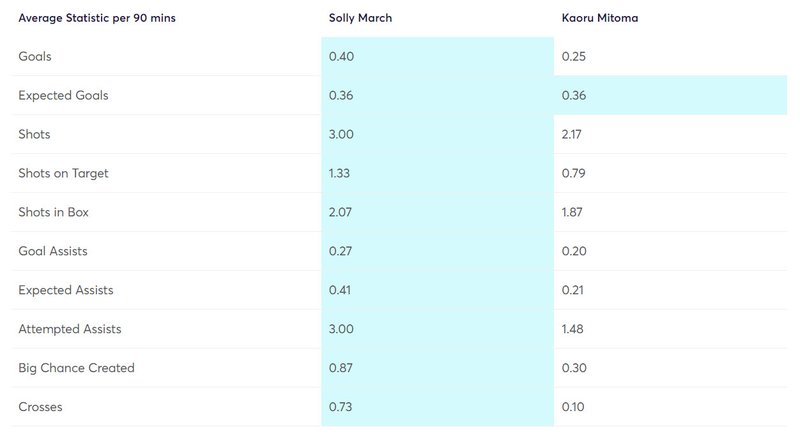
Task: Click the Big Chance Created label
Action: 77,368
